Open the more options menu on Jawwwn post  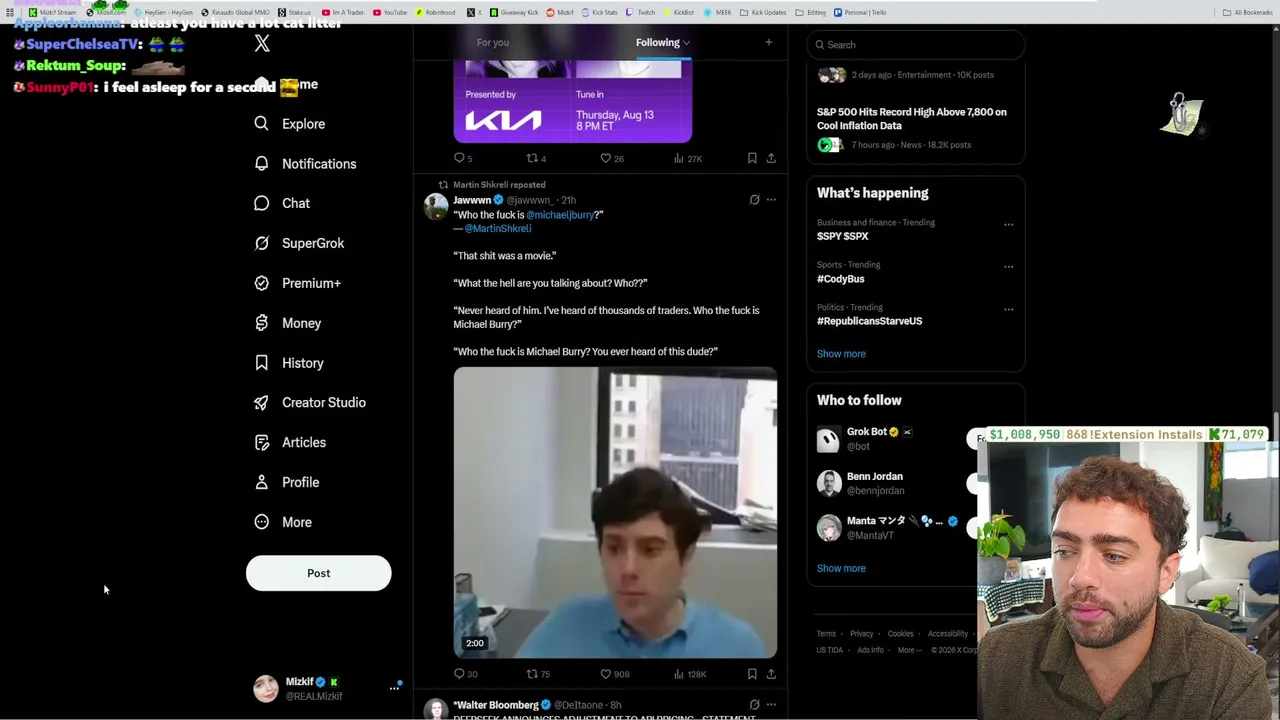(x=771, y=200)
